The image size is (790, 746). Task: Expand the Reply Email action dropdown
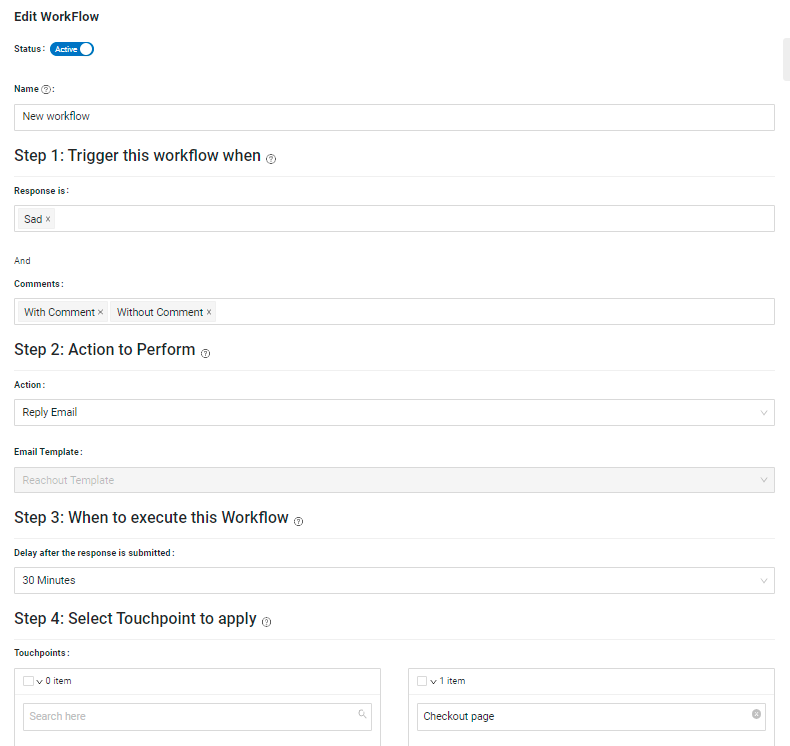[394, 413]
